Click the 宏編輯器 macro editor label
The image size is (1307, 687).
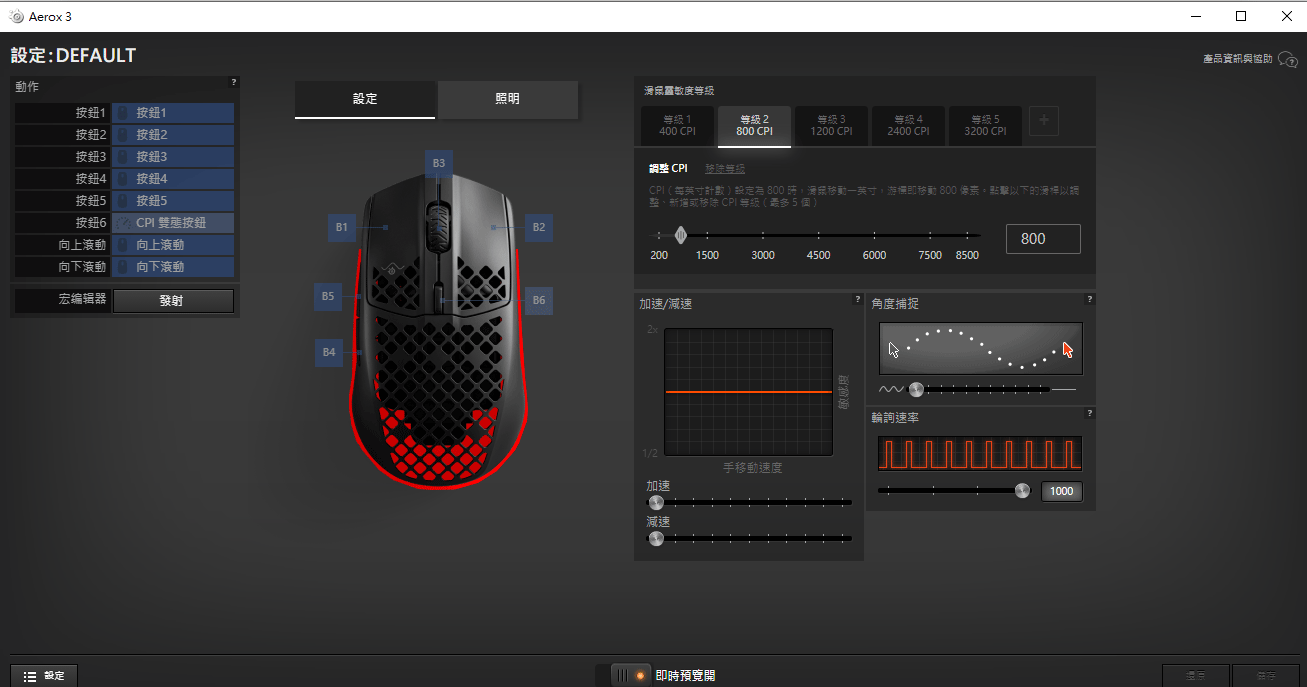pos(82,299)
